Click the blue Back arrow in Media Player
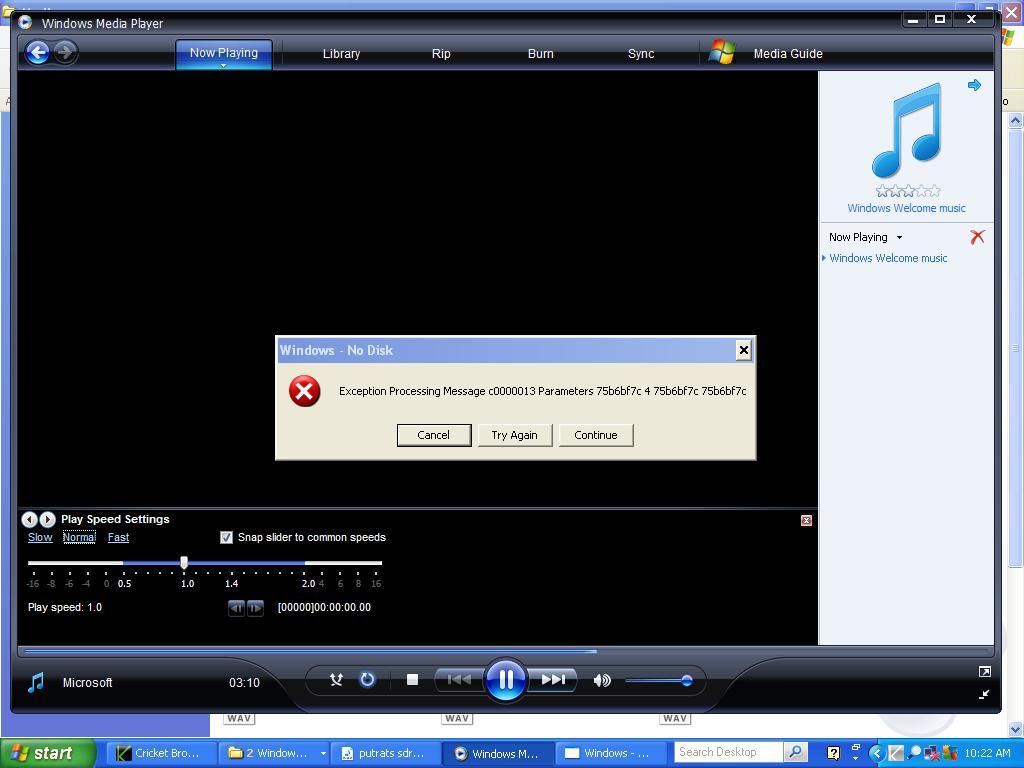The image size is (1024, 768). coord(38,52)
